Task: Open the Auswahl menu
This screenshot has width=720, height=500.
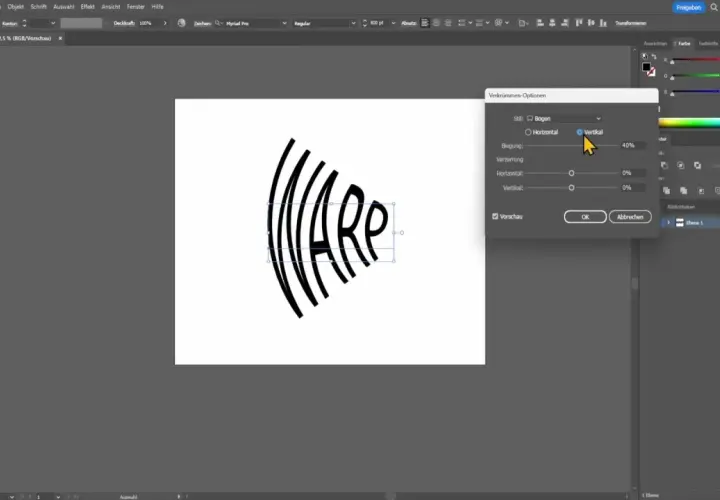Action: coord(63,7)
